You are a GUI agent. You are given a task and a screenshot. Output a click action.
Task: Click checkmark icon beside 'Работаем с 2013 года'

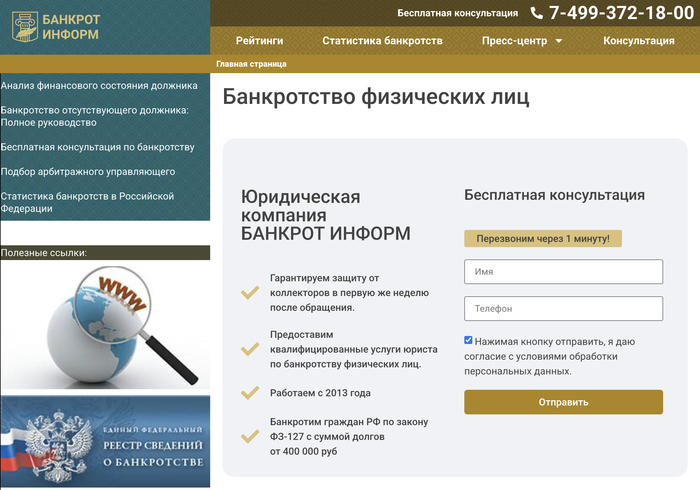[250, 393]
